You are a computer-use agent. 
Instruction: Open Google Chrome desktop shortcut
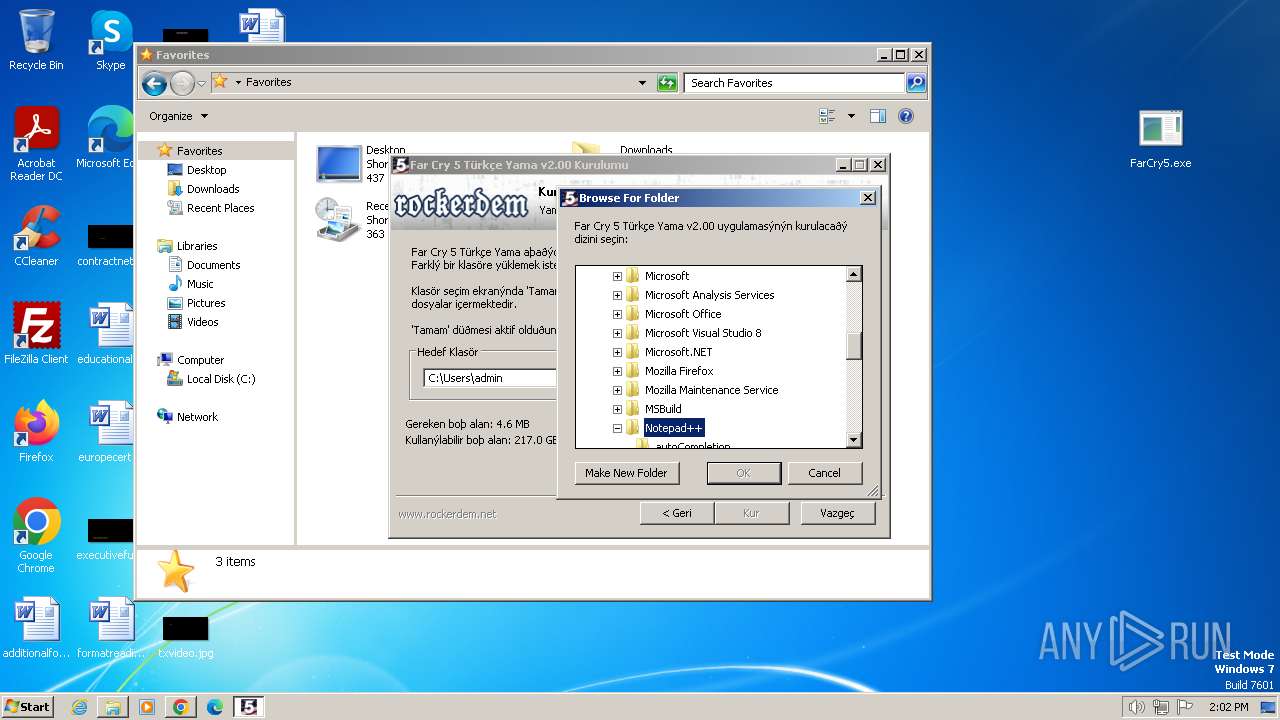pyautogui.click(x=36, y=536)
